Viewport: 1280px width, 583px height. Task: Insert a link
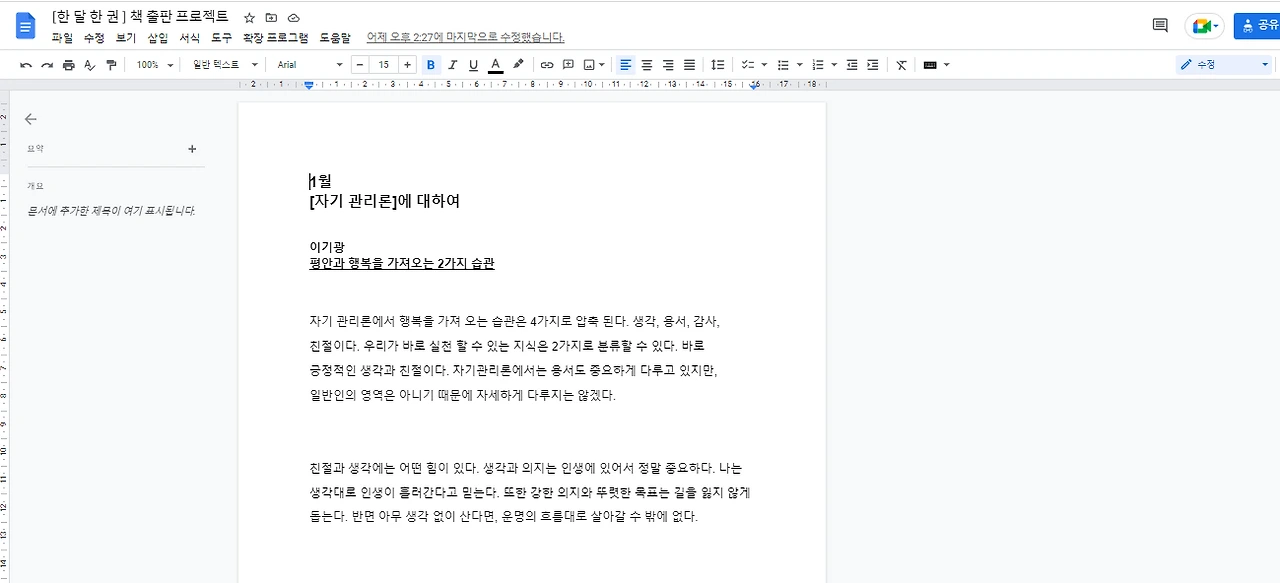(x=546, y=64)
